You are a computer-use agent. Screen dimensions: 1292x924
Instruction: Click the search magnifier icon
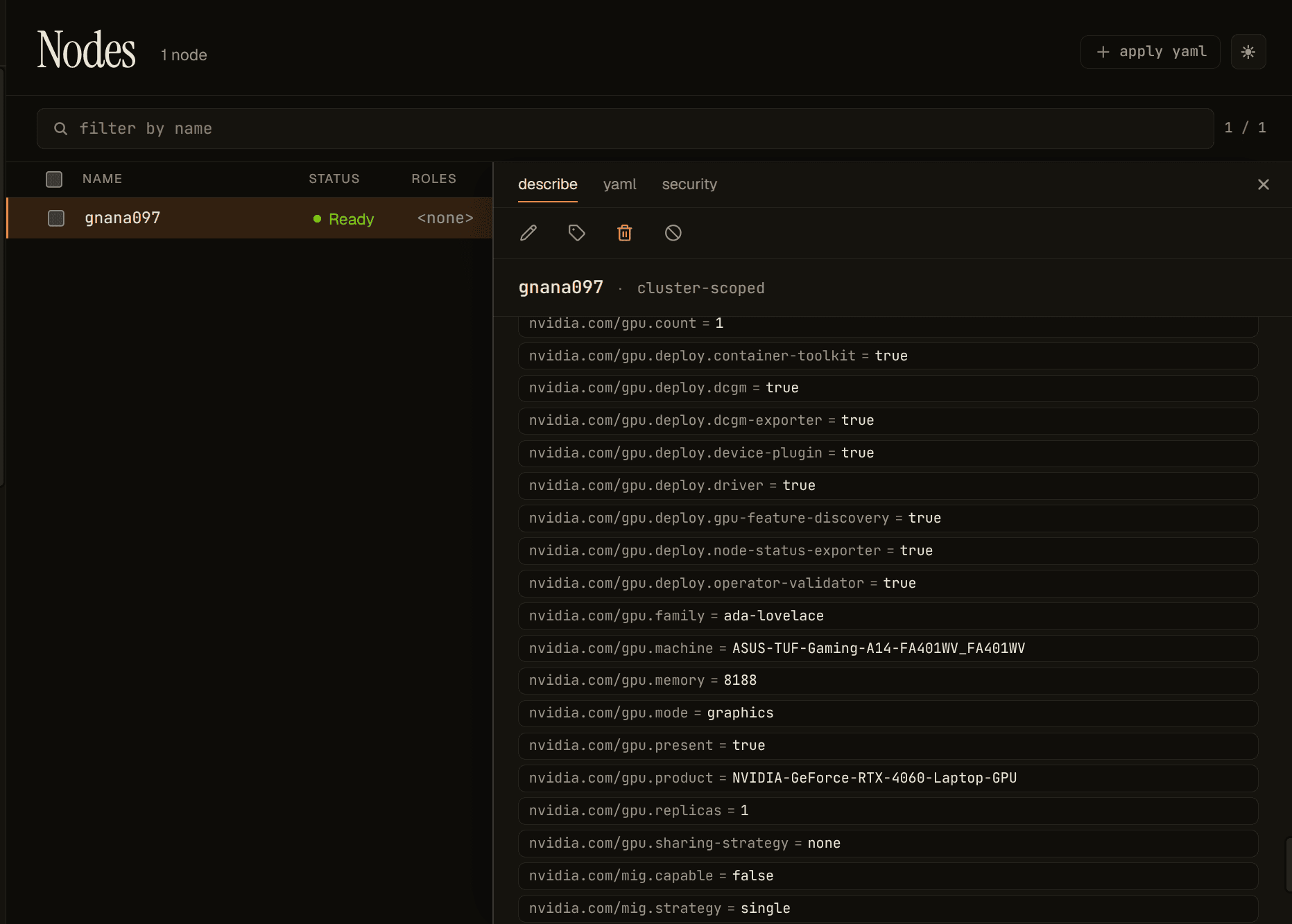(61, 129)
